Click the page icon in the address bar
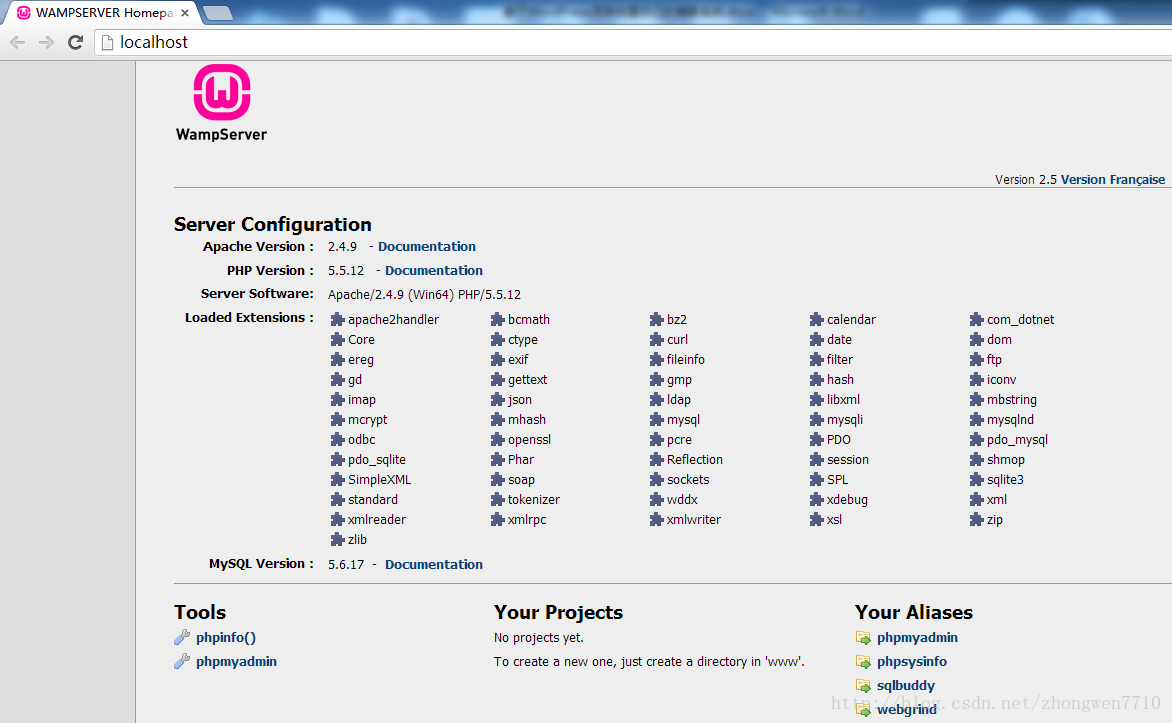The image size is (1172, 723). tap(107, 43)
